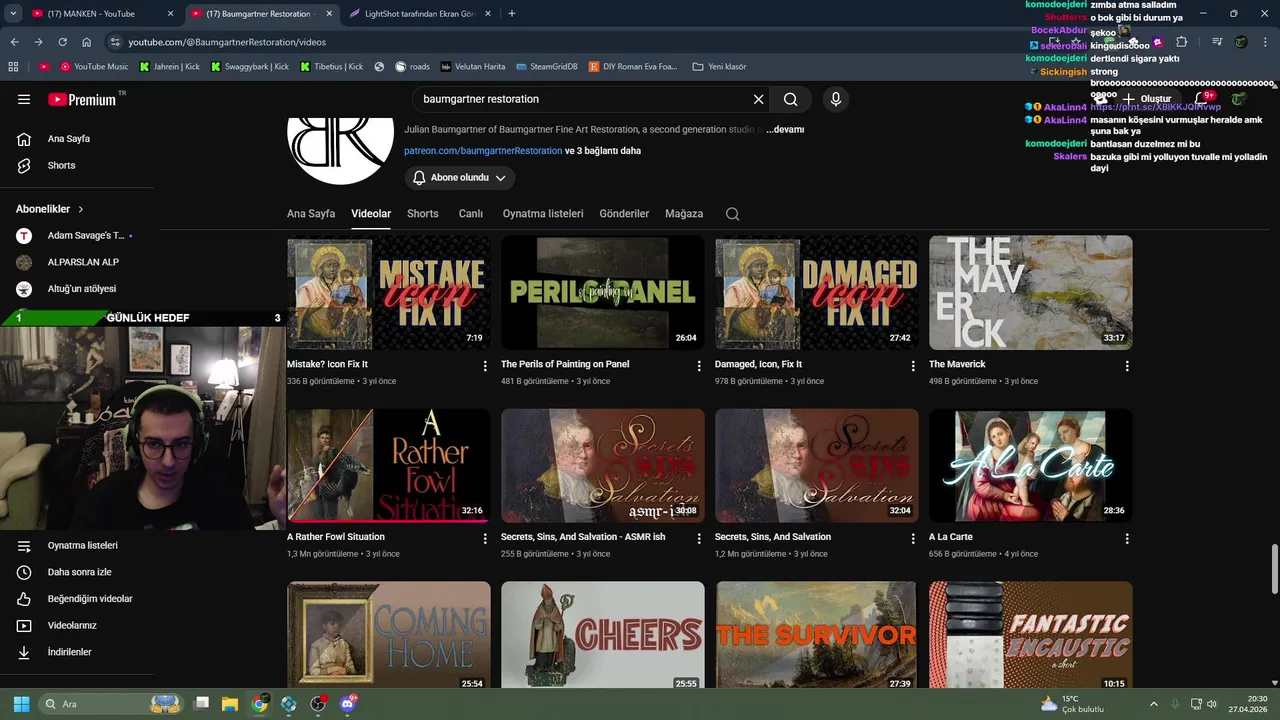Viewport: 1280px width, 720px height.
Task: Switch to the Gönderiler tab
Action: (x=624, y=214)
